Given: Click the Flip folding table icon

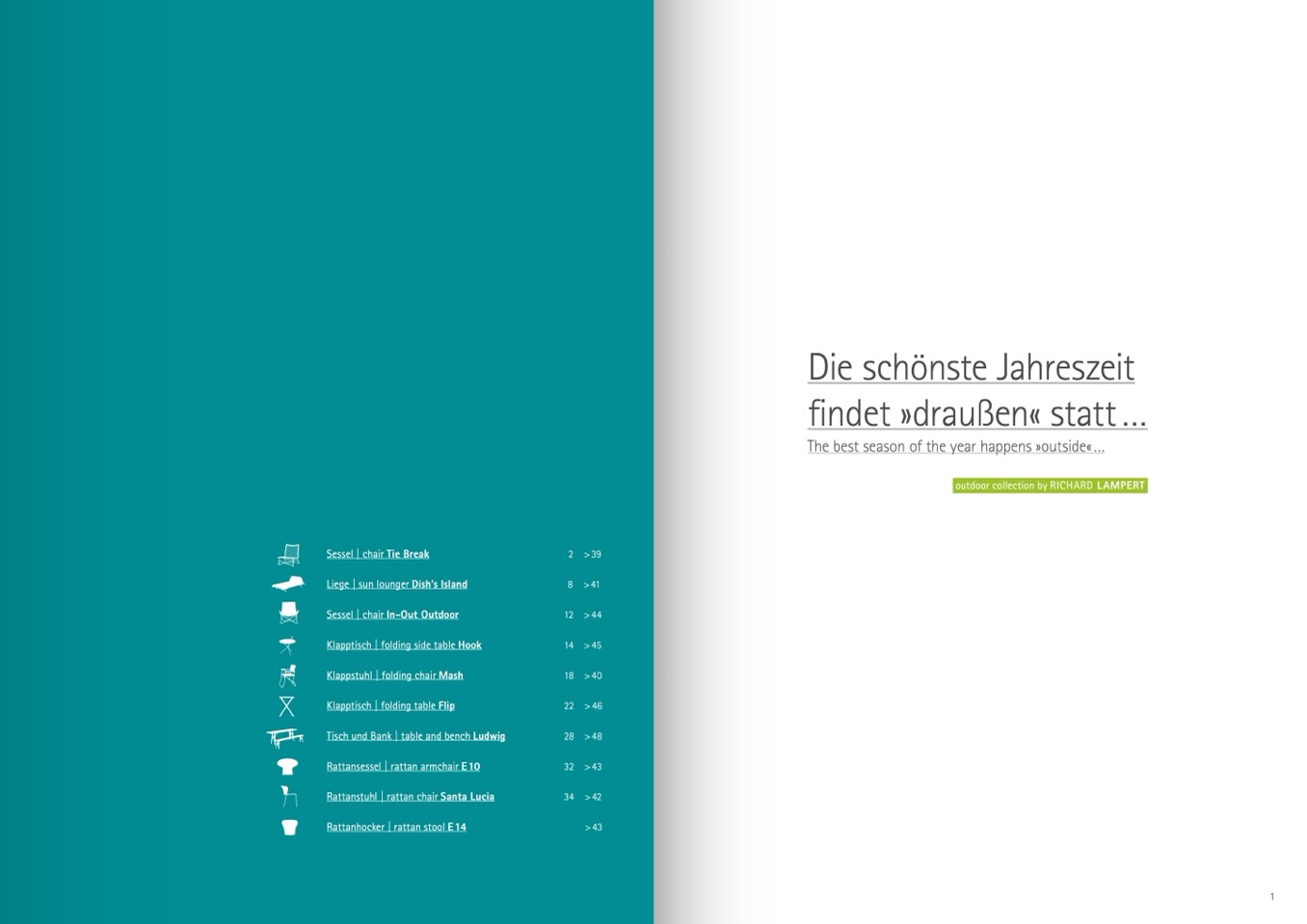Looking at the screenshot, I should [287, 706].
